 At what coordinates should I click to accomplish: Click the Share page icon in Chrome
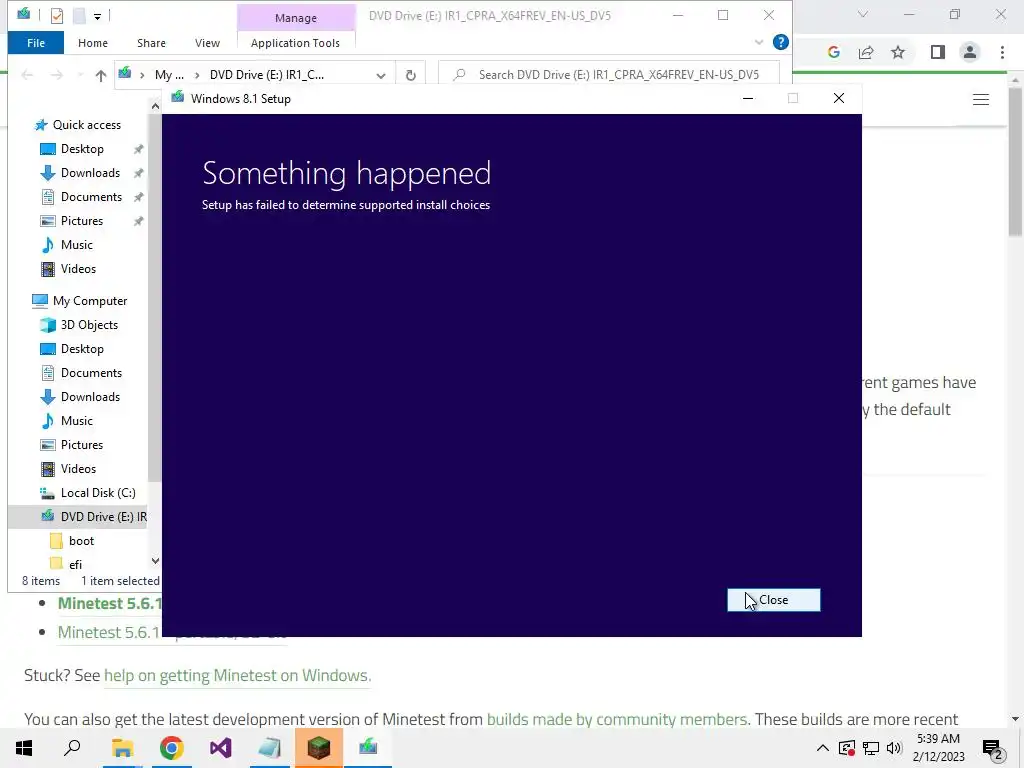pyautogui.click(x=866, y=52)
